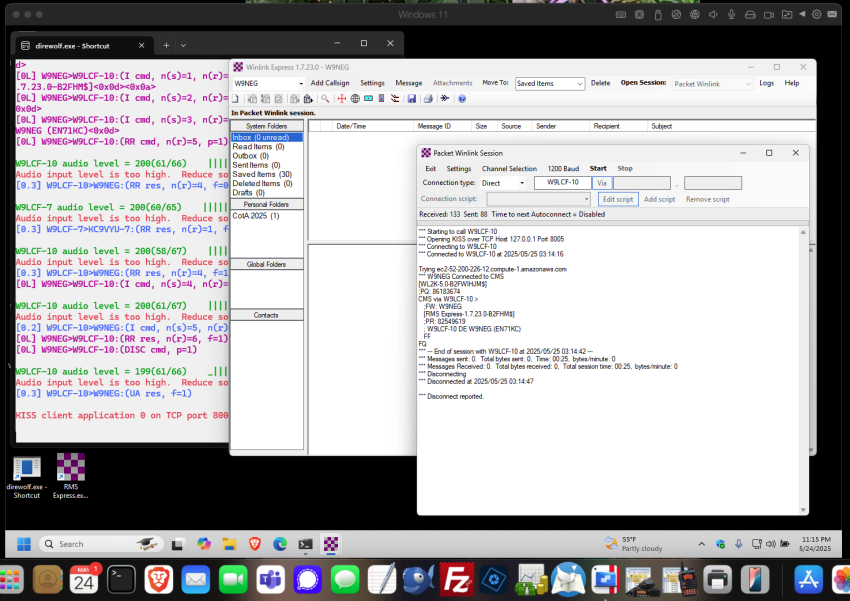Screen dimensions: 850x601
Task: Show hidden system tray icons
Action: click(701, 544)
